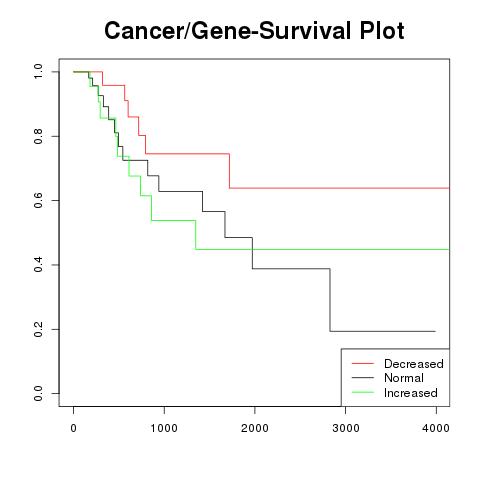Viewport: 480px width, 480px height.
Task: Click the 0 x-axis tick label
Action: tap(74, 428)
